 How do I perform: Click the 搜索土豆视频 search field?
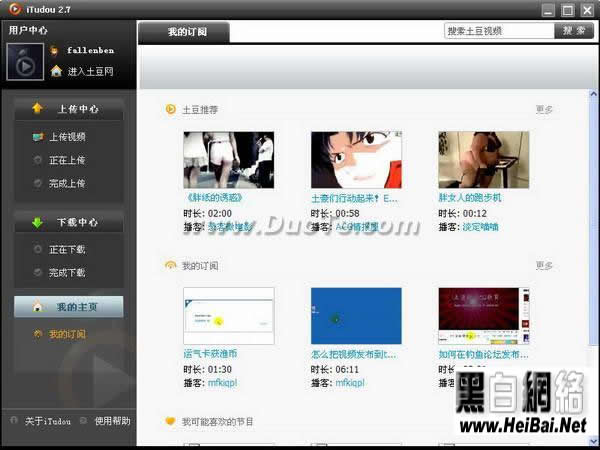[499, 31]
